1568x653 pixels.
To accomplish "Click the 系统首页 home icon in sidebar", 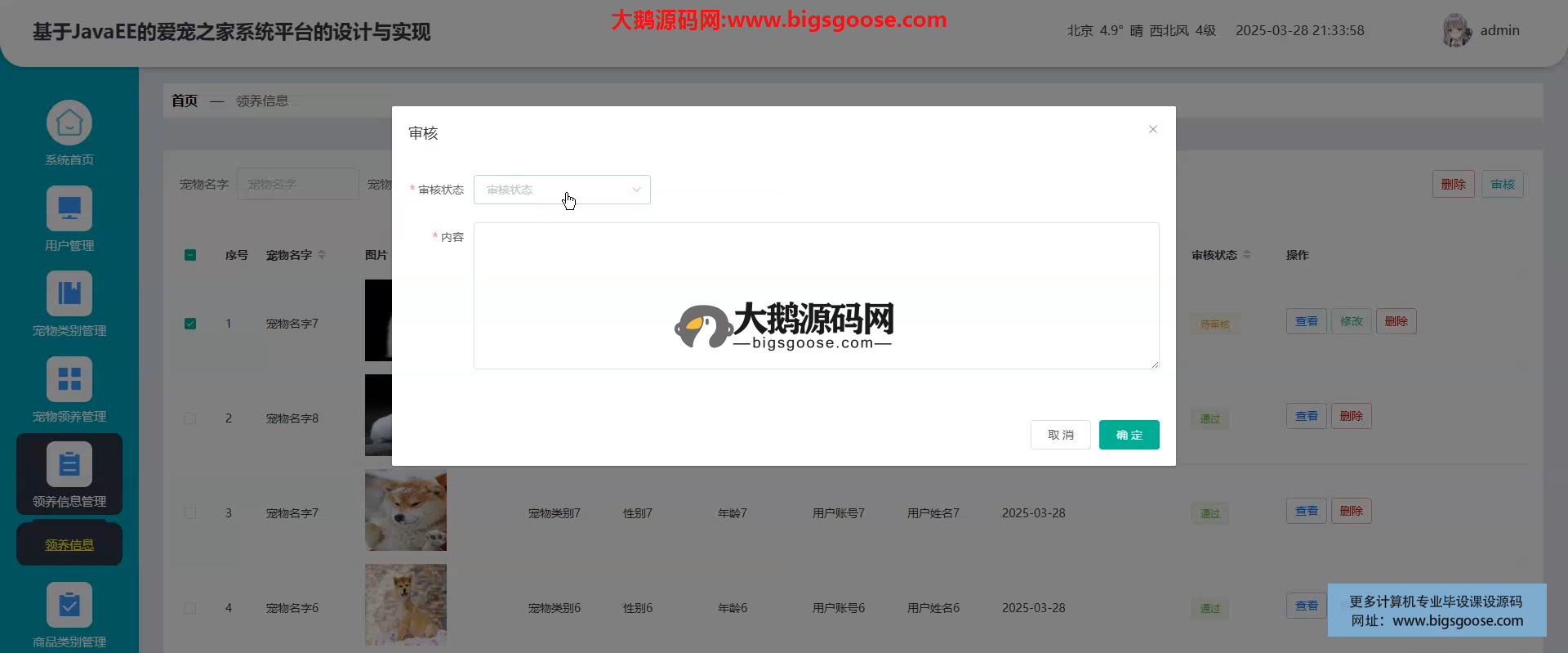I will point(69,123).
